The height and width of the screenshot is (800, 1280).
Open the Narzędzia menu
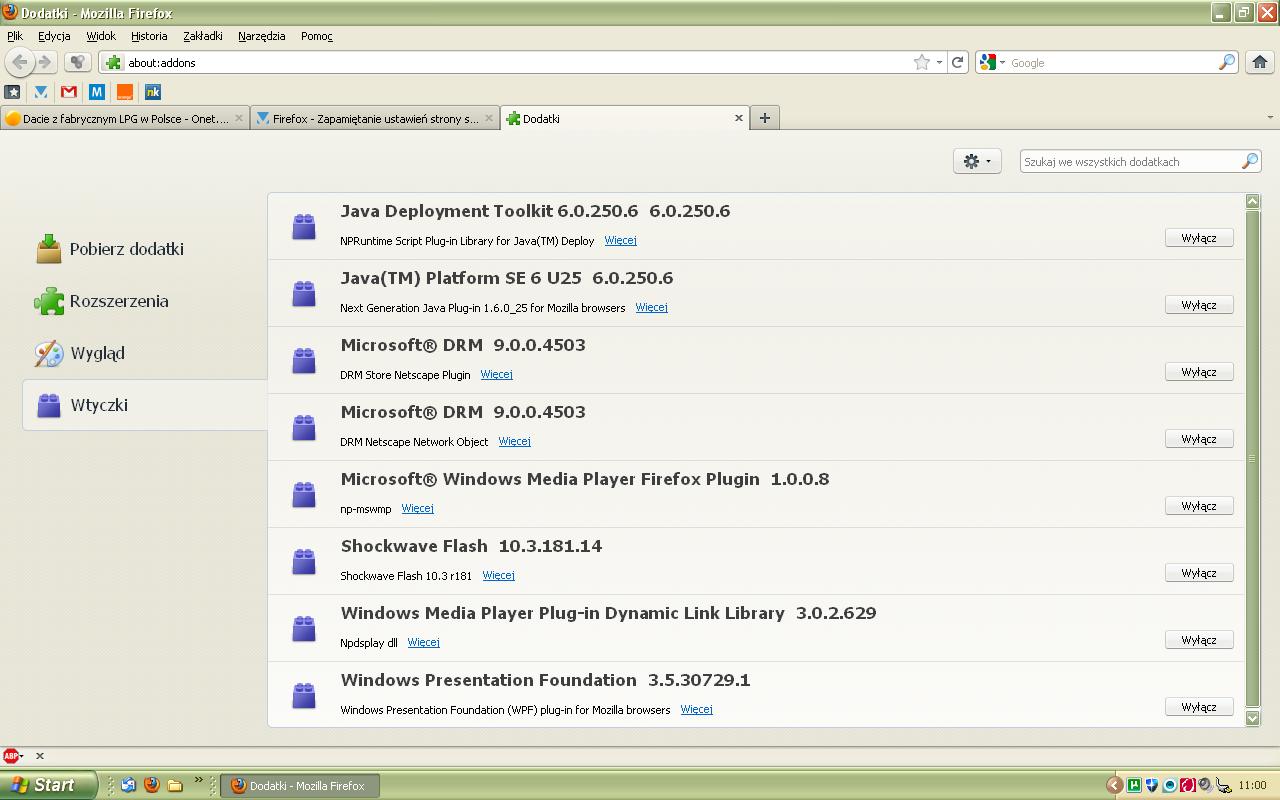click(x=262, y=36)
